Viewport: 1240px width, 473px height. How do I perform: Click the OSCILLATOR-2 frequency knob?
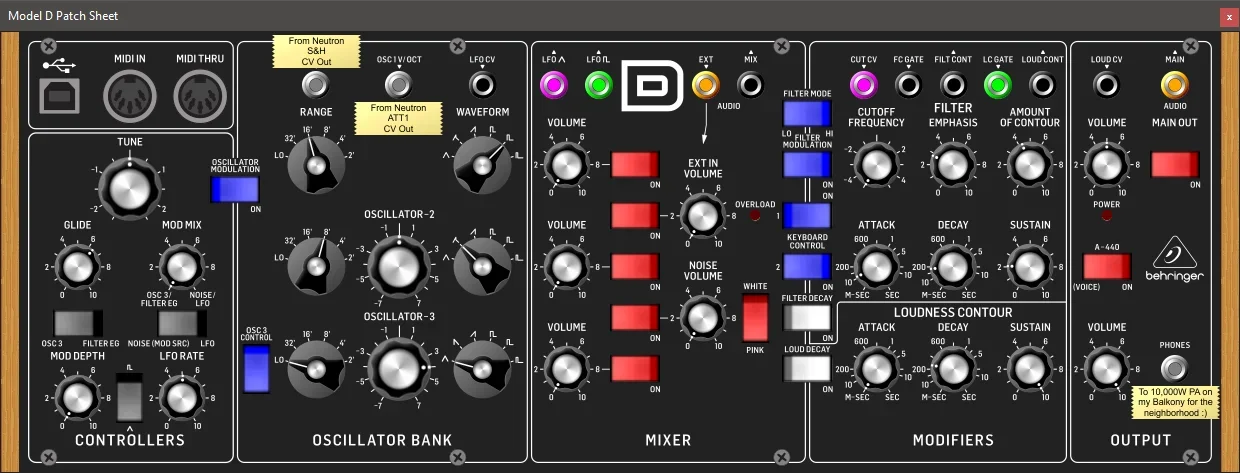coord(399,265)
